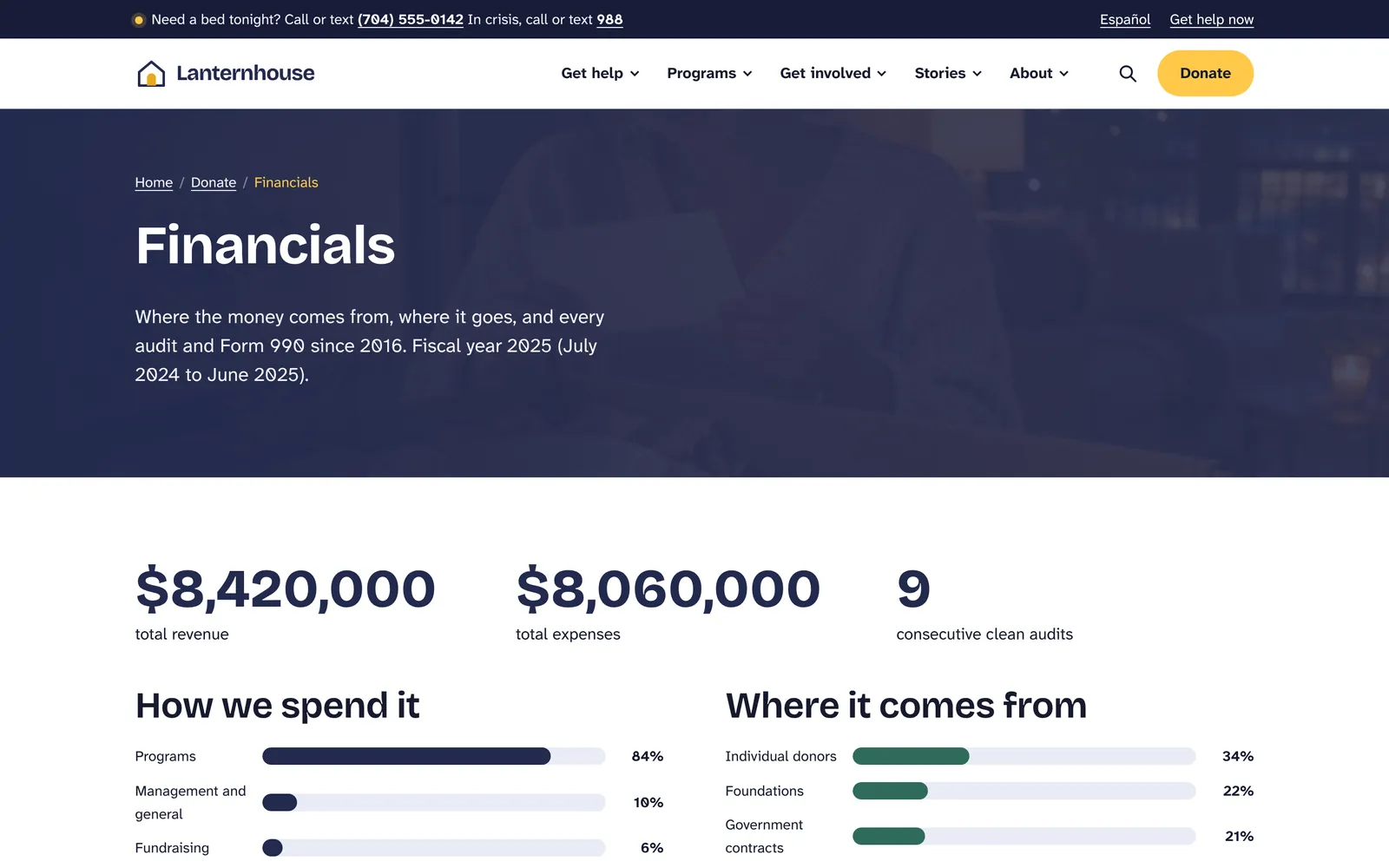Click the Foundations 22% bar
The image size is (1389, 868).
(x=1024, y=791)
